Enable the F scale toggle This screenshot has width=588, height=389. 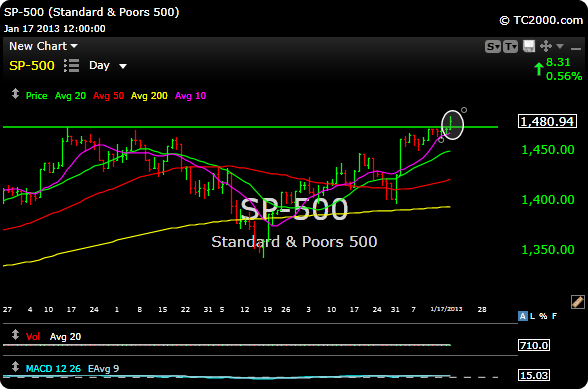(554, 316)
